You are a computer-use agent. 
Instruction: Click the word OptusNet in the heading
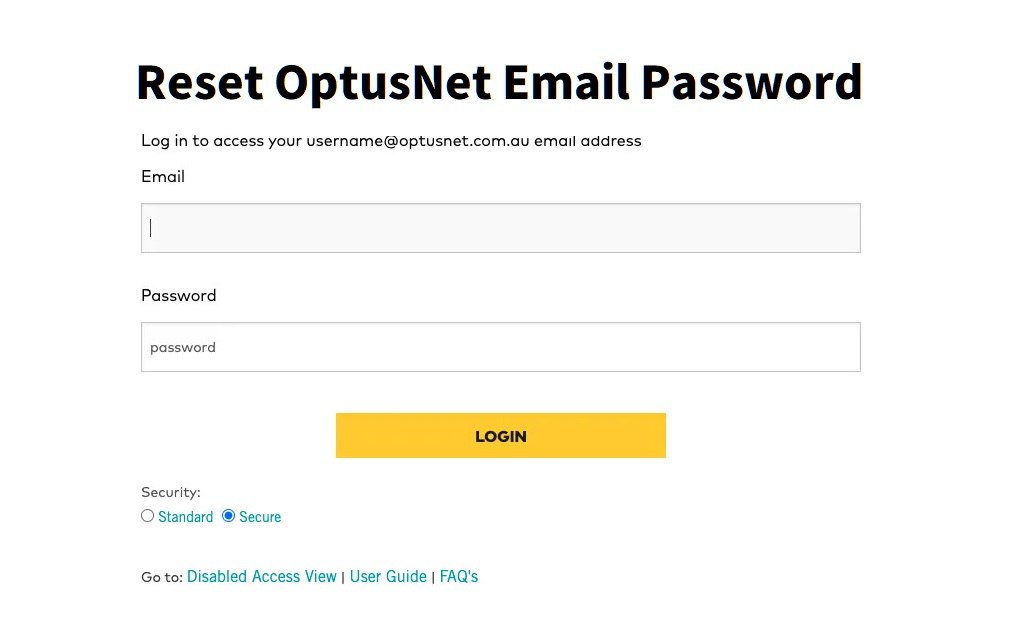coord(383,82)
